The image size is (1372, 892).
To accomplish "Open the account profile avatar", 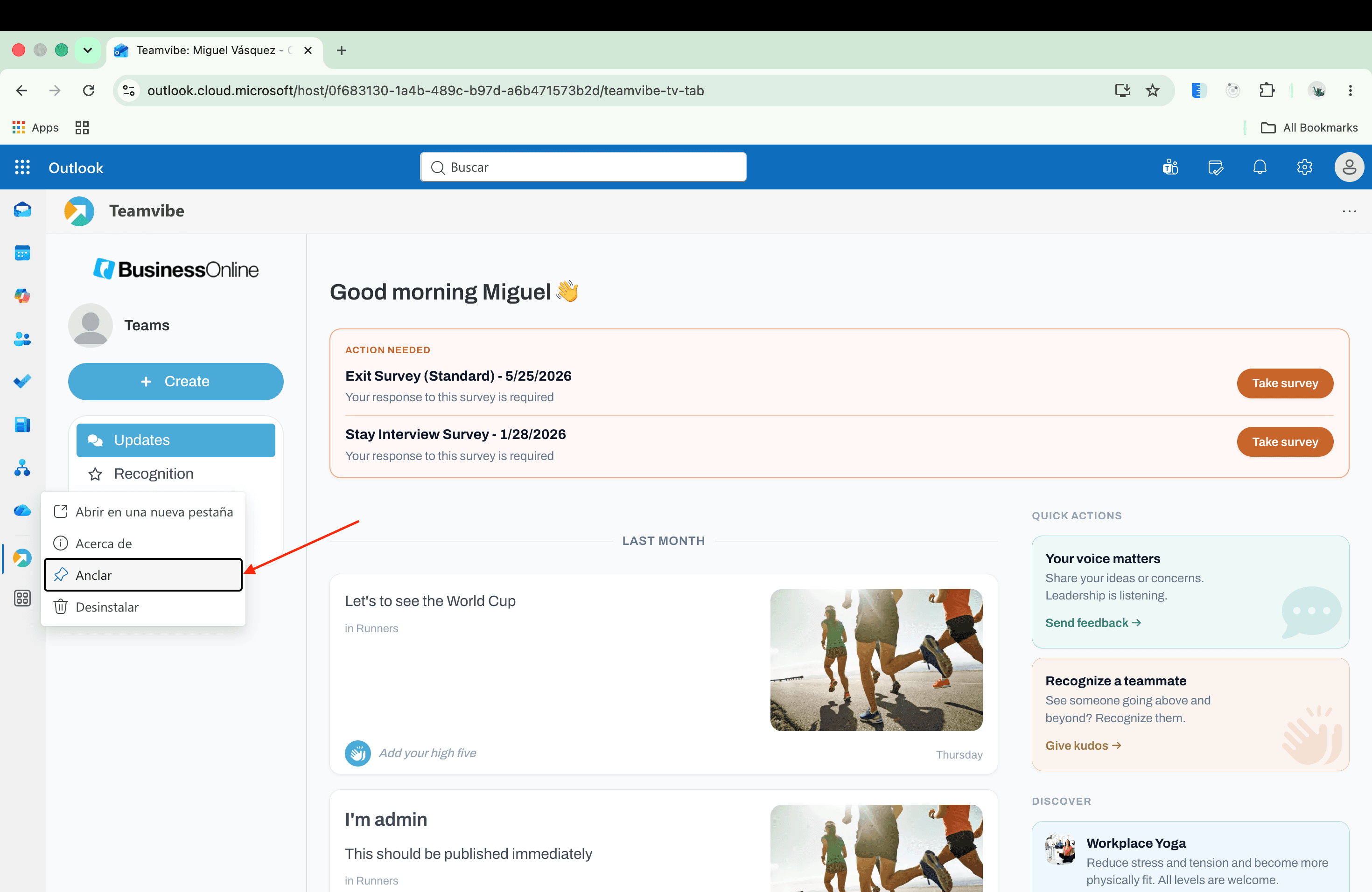I will (1349, 167).
